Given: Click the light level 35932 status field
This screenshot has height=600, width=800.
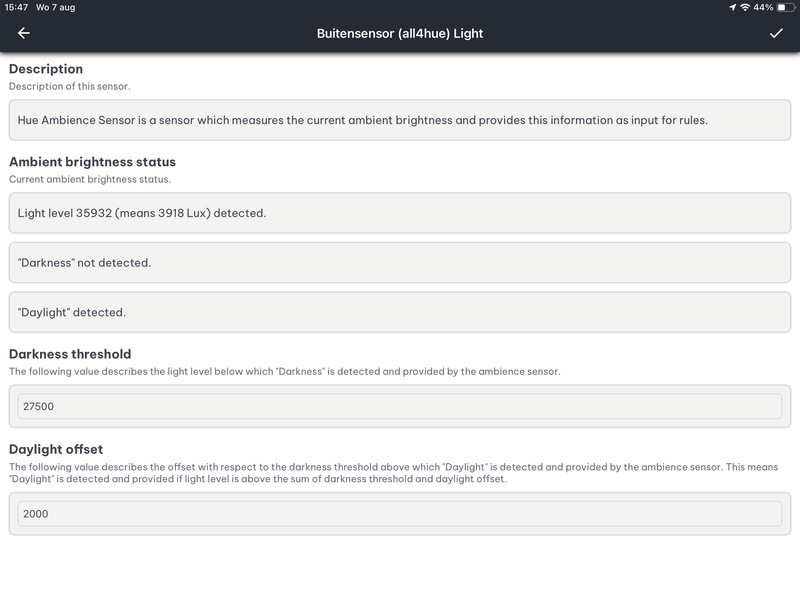Looking at the screenshot, I should point(400,213).
